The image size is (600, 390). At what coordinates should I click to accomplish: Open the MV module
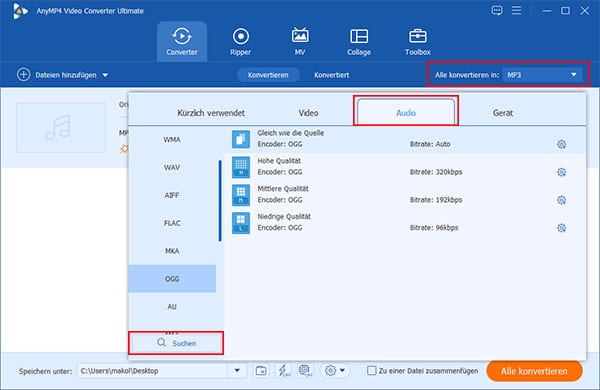[300, 42]
